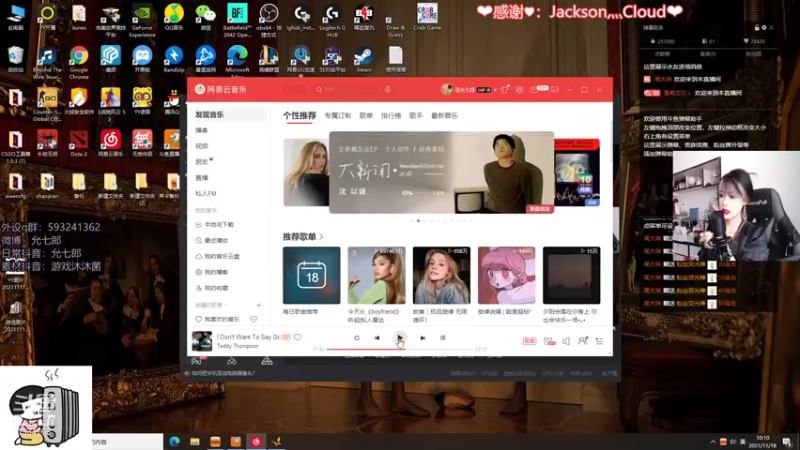Show lyrics with the 词 icon
The image size is (800, 450).
tap(442, 338)
